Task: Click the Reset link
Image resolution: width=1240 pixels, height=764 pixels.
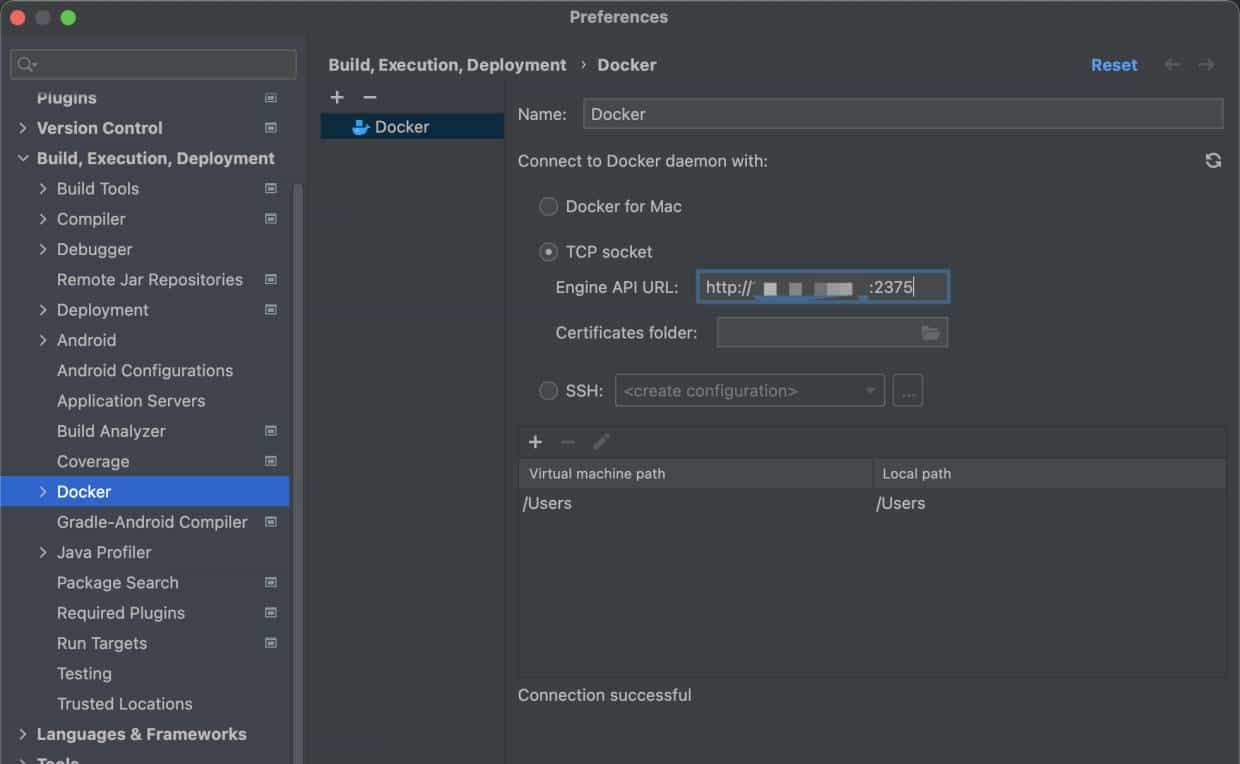Action: [1113, 65]
